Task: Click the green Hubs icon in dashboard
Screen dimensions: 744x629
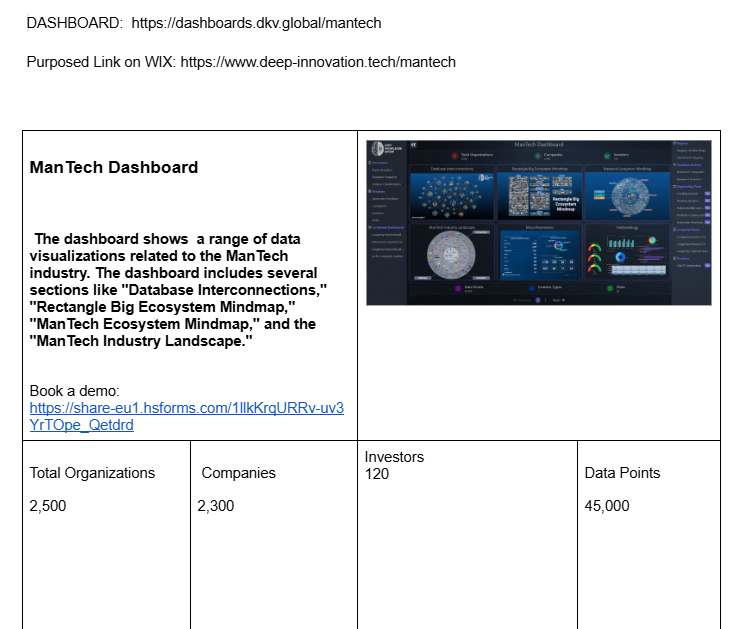Action: (609, 288)
